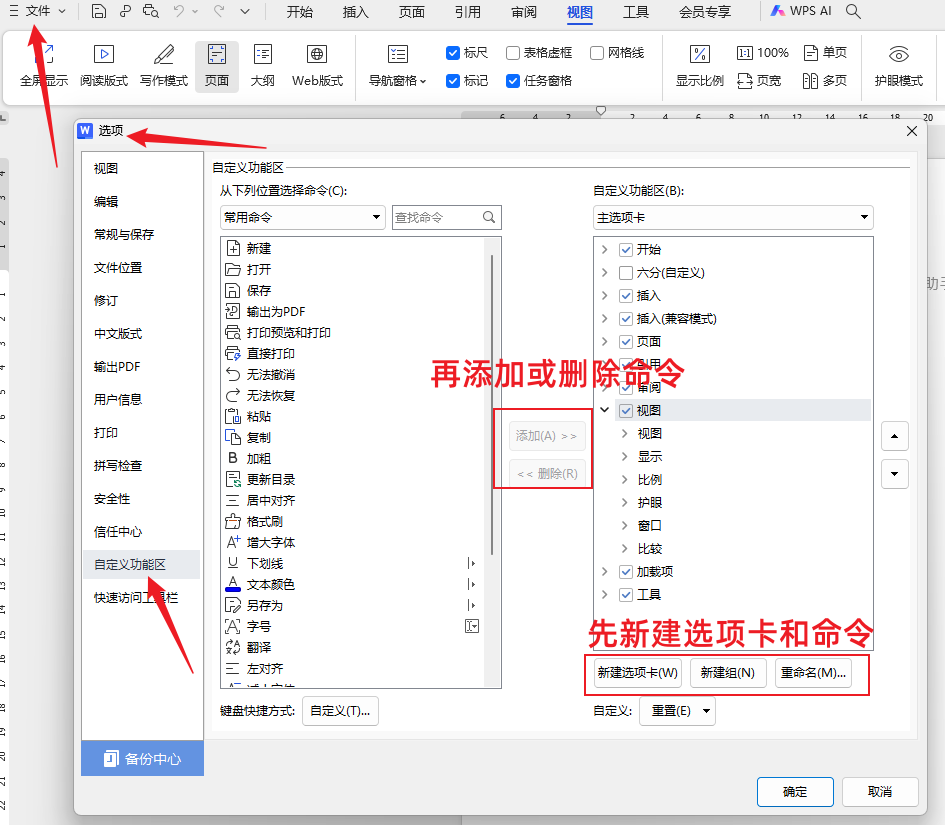The width and height of the screenshot is (945, 825).
Task: Turn on Eye protection mode (护眼模式)
Action: [899, 66]
